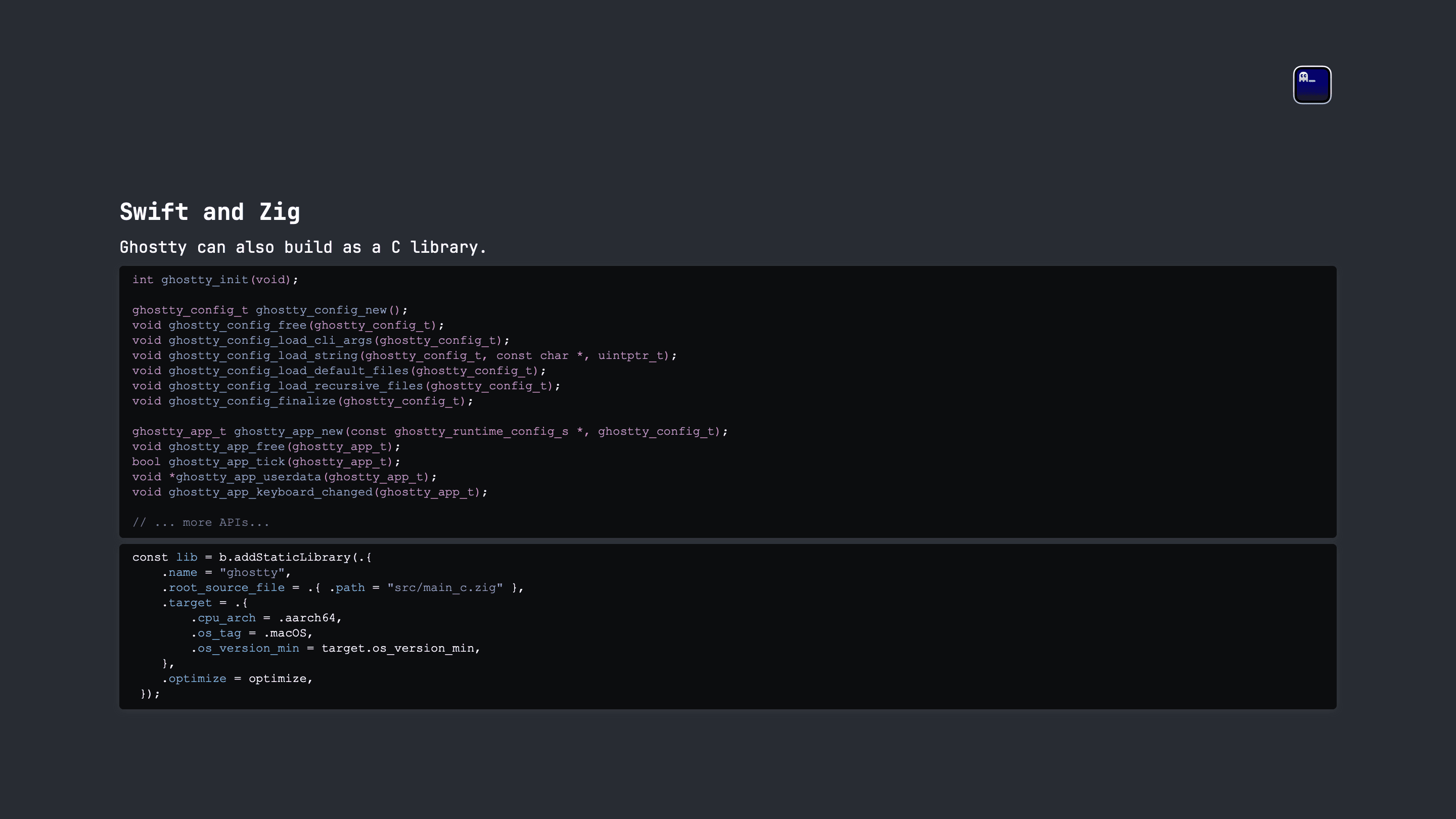This screenshot has height=819, width=1456.
Task: Click the .optimize = optimize line
Action: pos(238,679)
